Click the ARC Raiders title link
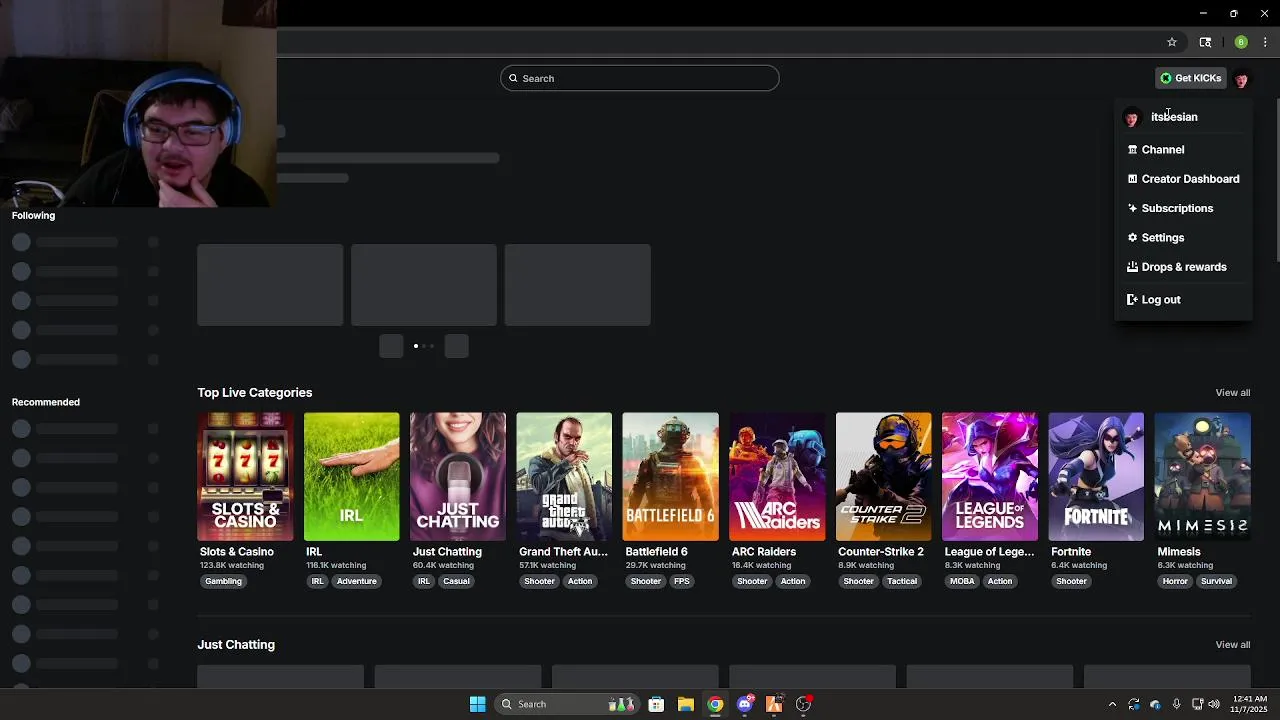1280x720 pixels. [763, 552]
